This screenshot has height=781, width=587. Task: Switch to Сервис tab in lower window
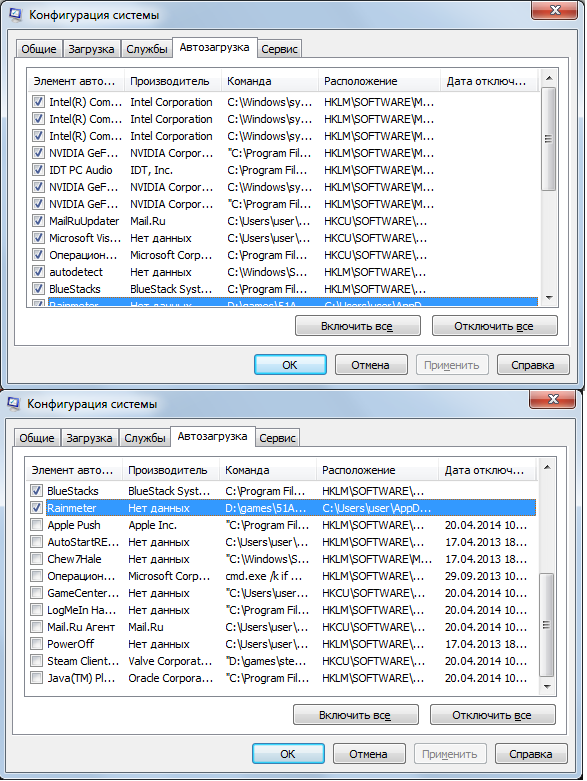pyautogui.click(x=277, y=438)
